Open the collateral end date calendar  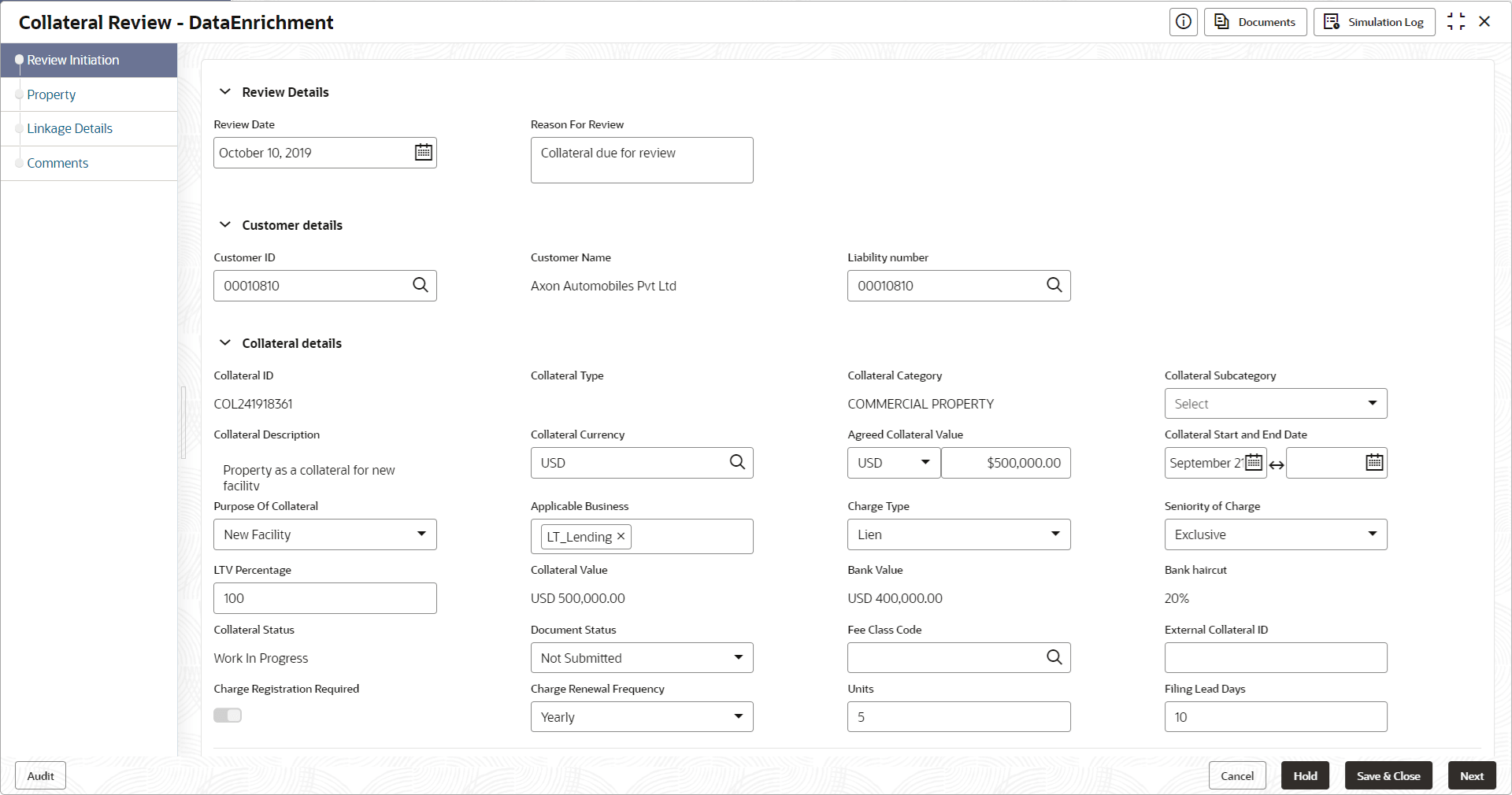click(x=1374, y=463)
